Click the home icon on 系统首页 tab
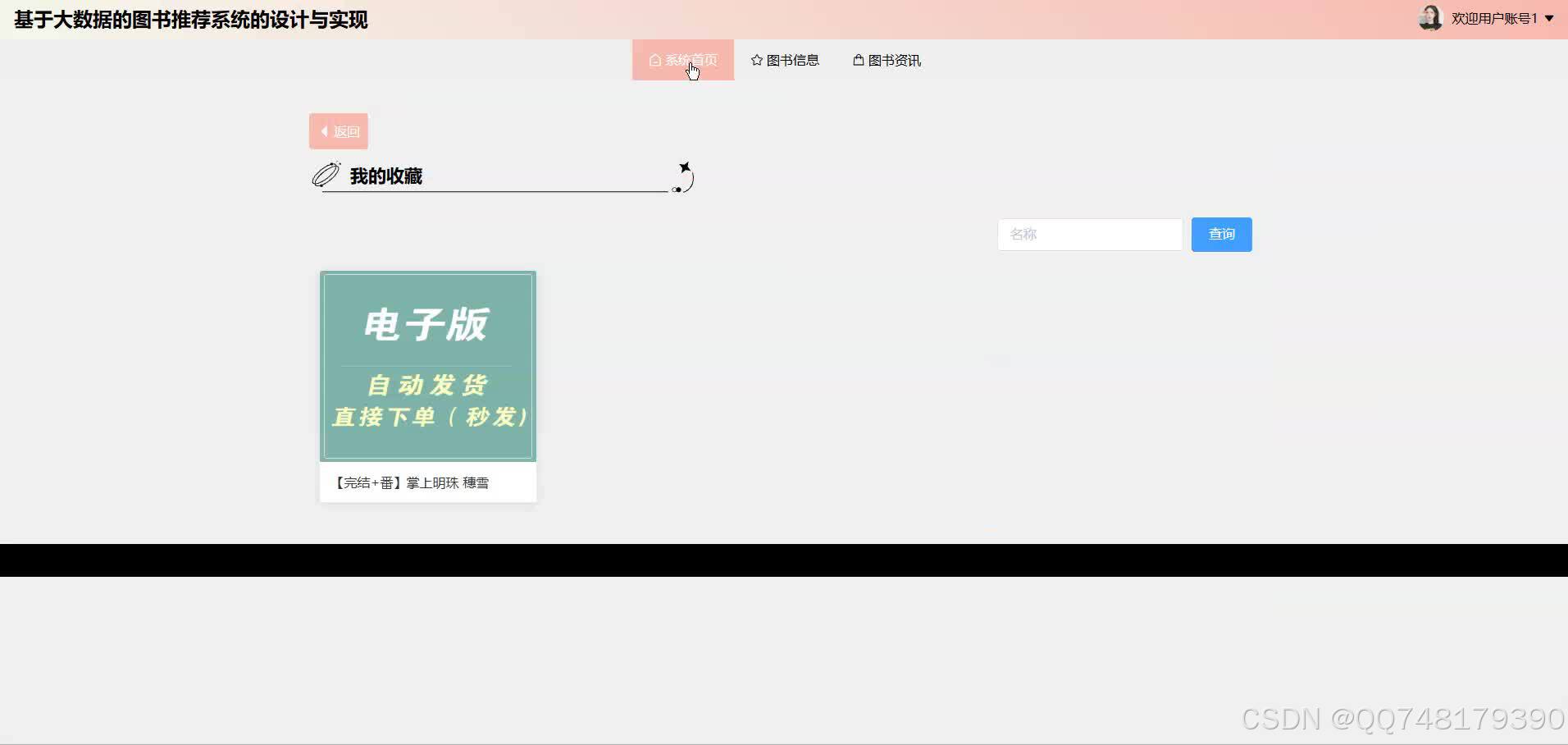 (654, 60)
